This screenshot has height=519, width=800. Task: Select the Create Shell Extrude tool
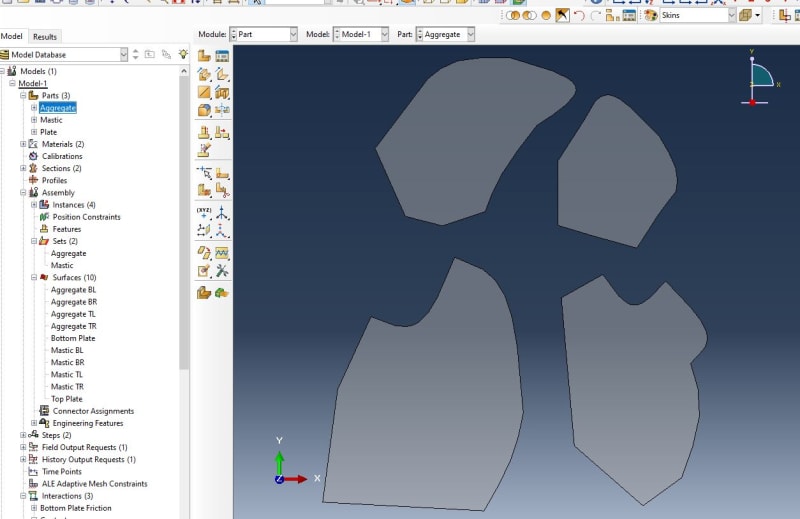tap(222, 75)
